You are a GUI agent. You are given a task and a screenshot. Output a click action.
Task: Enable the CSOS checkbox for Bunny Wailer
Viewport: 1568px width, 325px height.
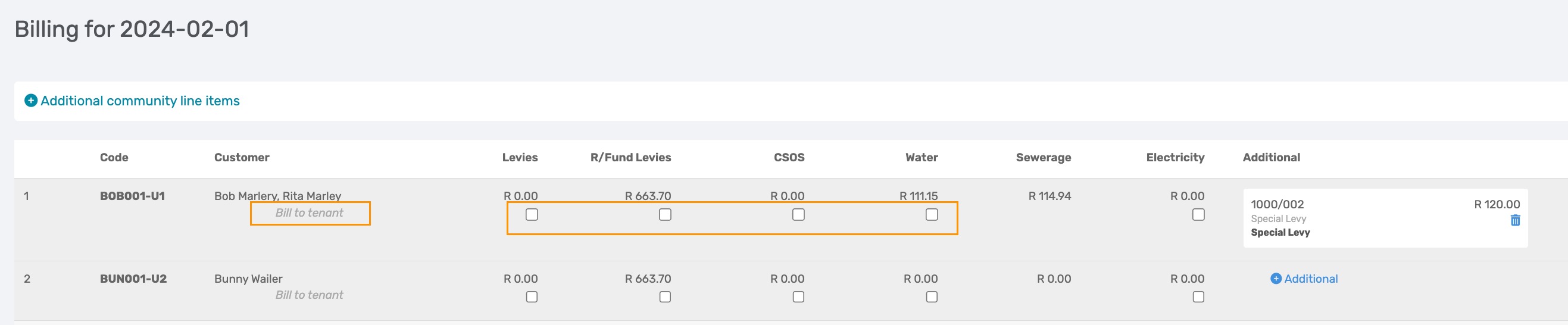tap(798, 297)
